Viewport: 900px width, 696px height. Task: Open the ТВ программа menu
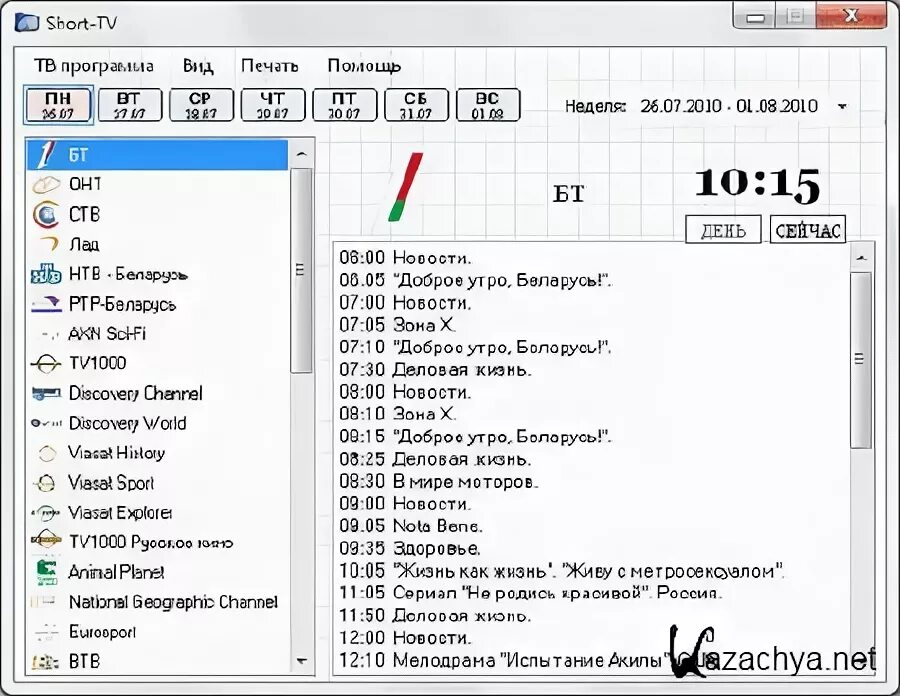click(94, 66)
